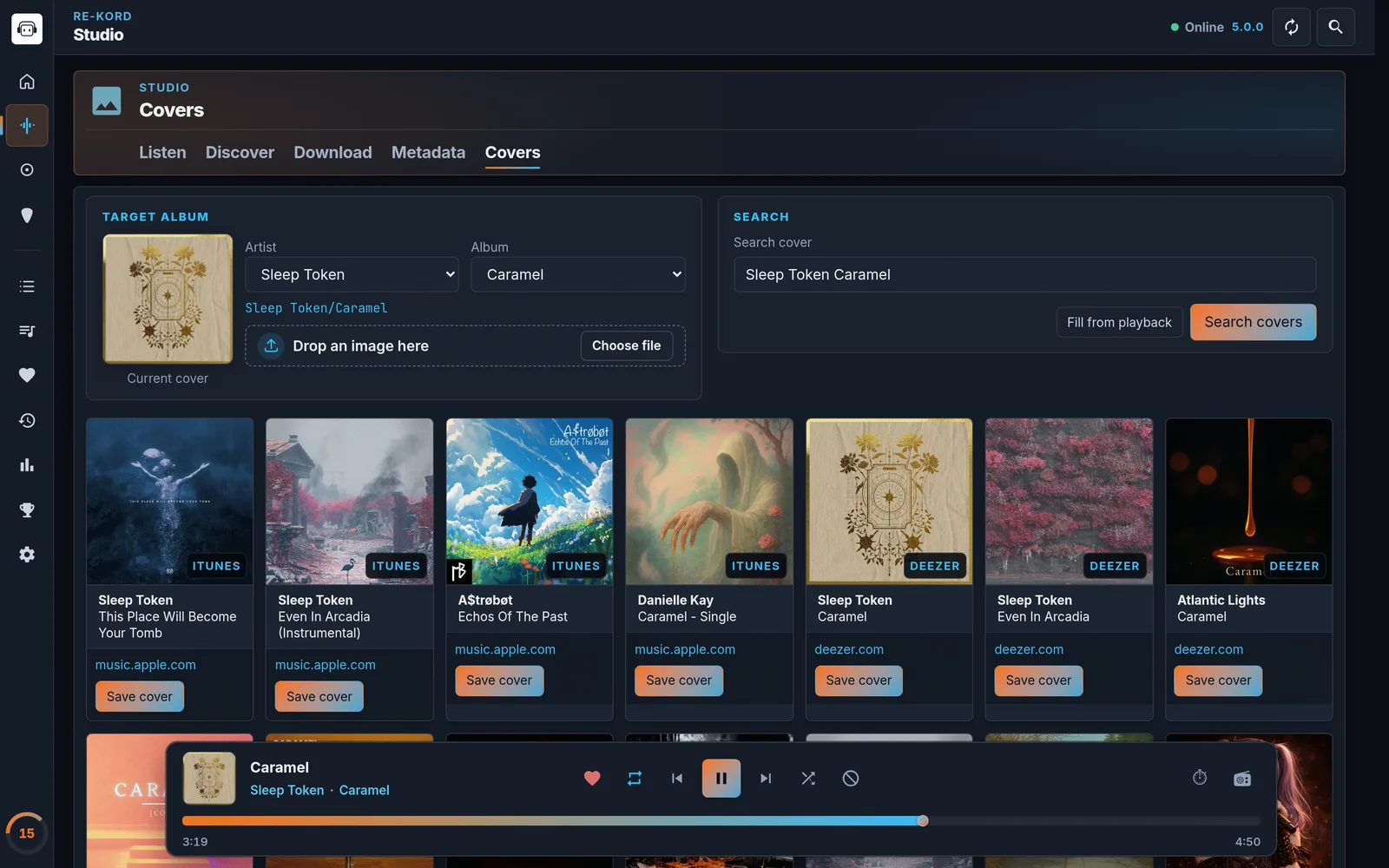Skip to next track
Screen dimensions: 1389x868
[x=766, y=779]
